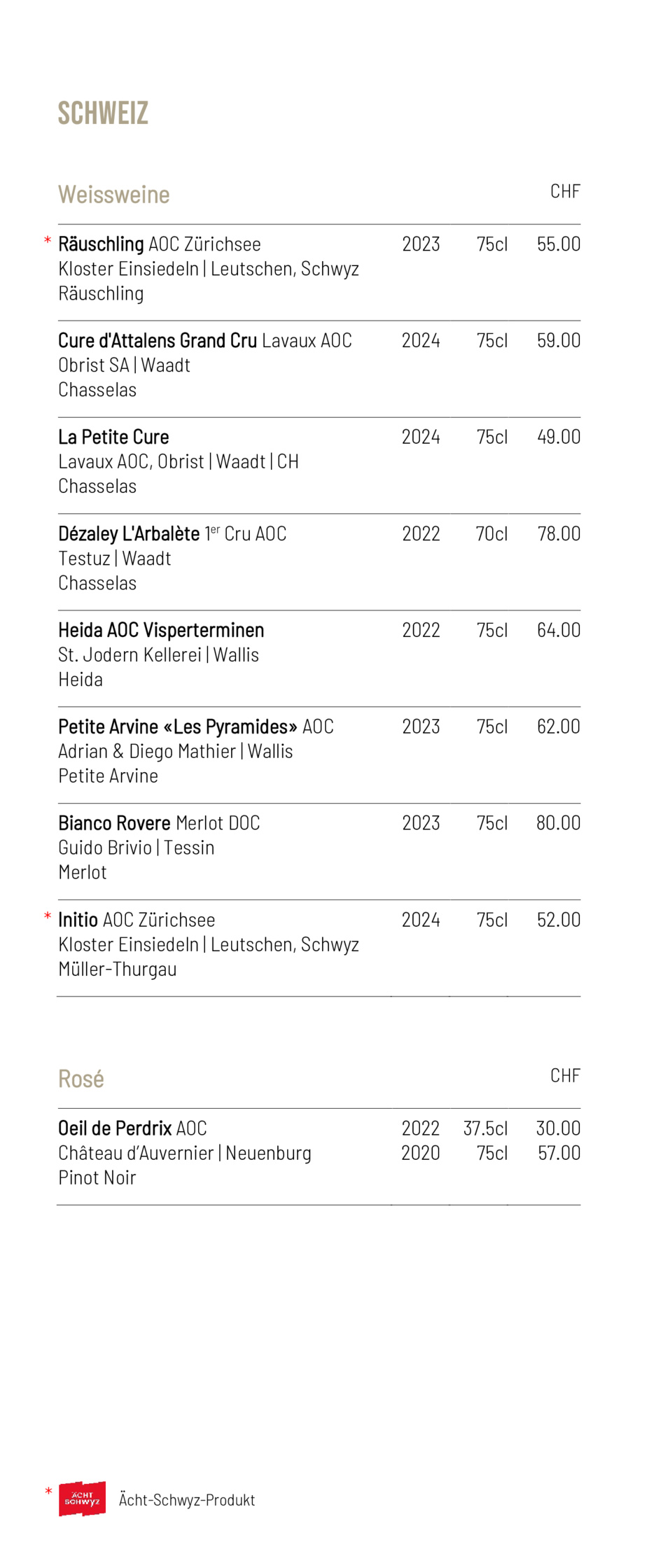Click the red asterisk beside Räuschling

[48, 241]
